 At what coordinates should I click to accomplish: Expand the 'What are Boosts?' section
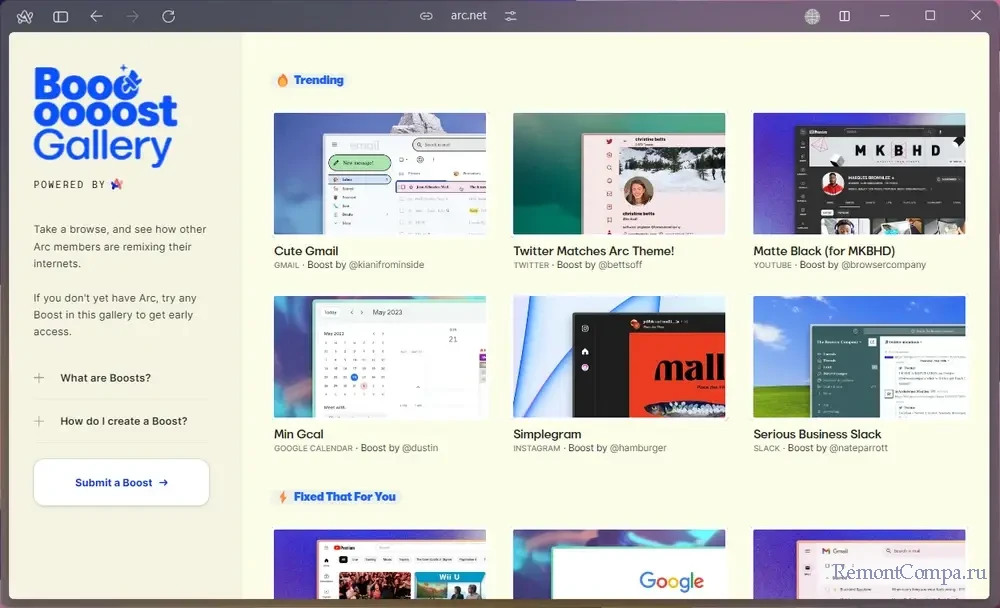tap(105, 378)
